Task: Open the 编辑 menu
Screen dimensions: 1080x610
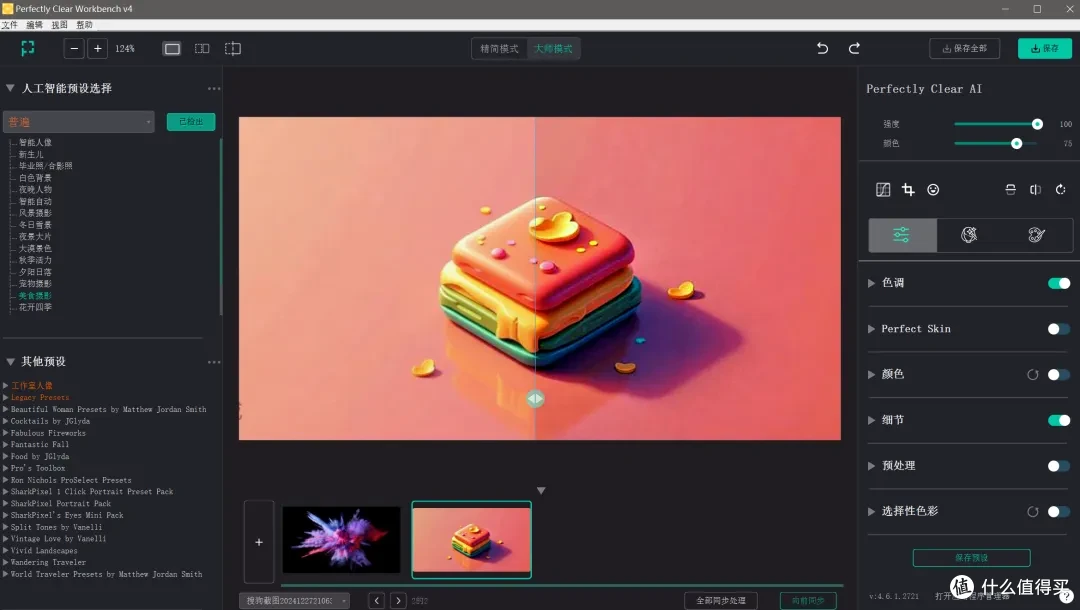Action: coord(34,25)
